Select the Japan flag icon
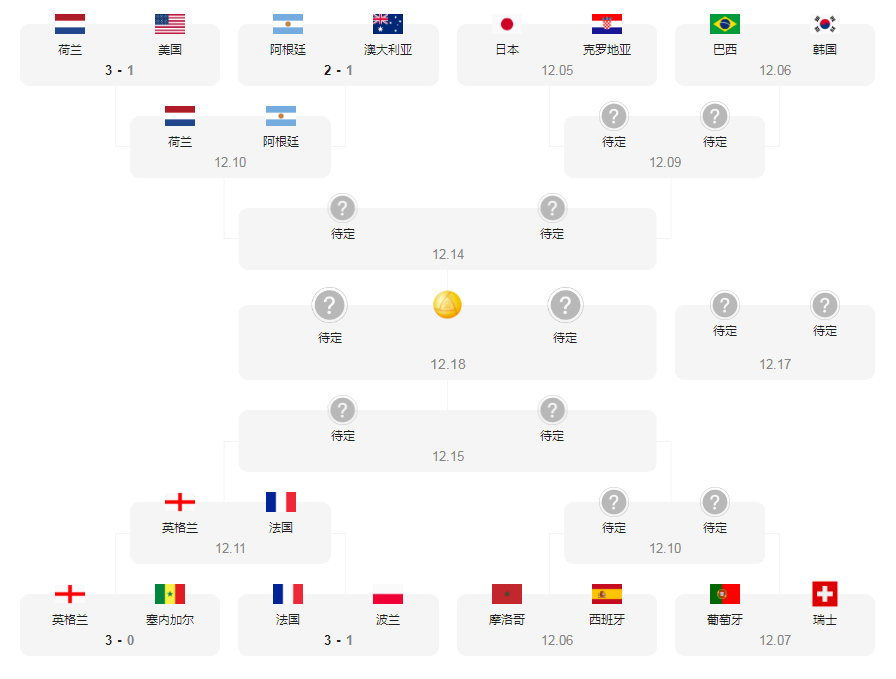This screenshot has width=896, height=679. [507, 25]
